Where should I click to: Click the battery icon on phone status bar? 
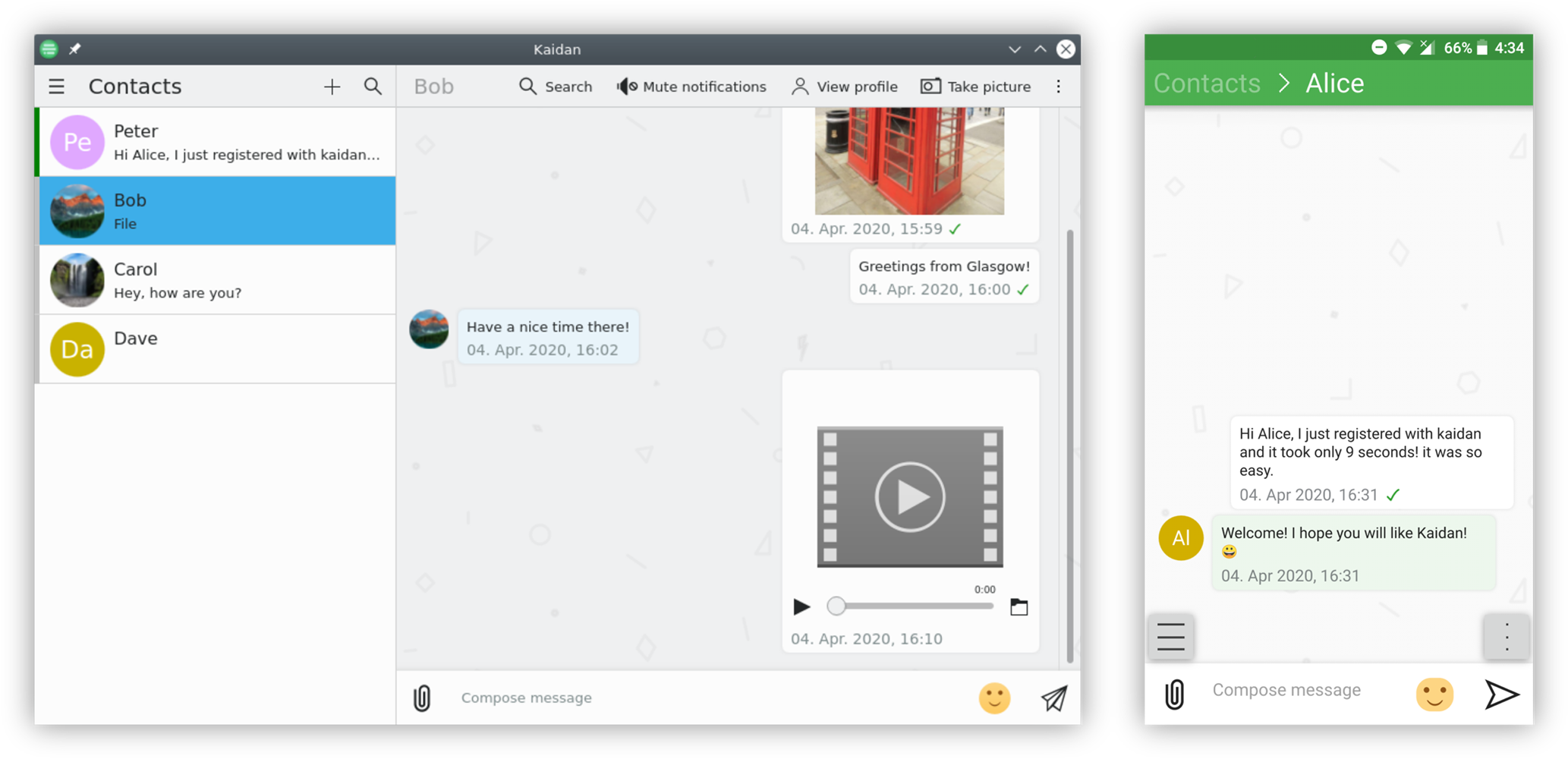1482,48
